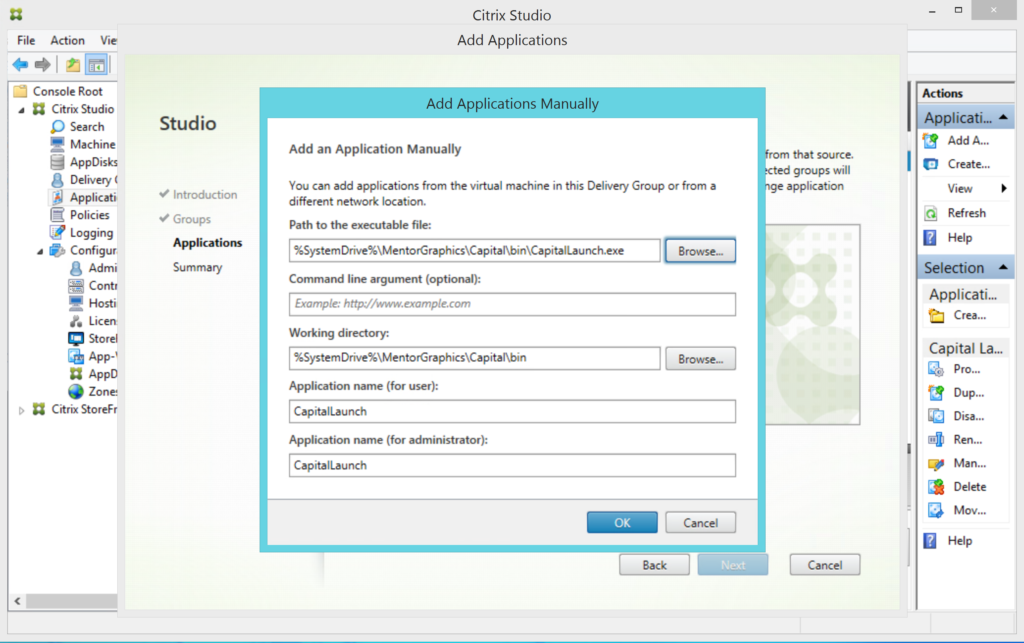Open the File menu

tap(26, 40)
